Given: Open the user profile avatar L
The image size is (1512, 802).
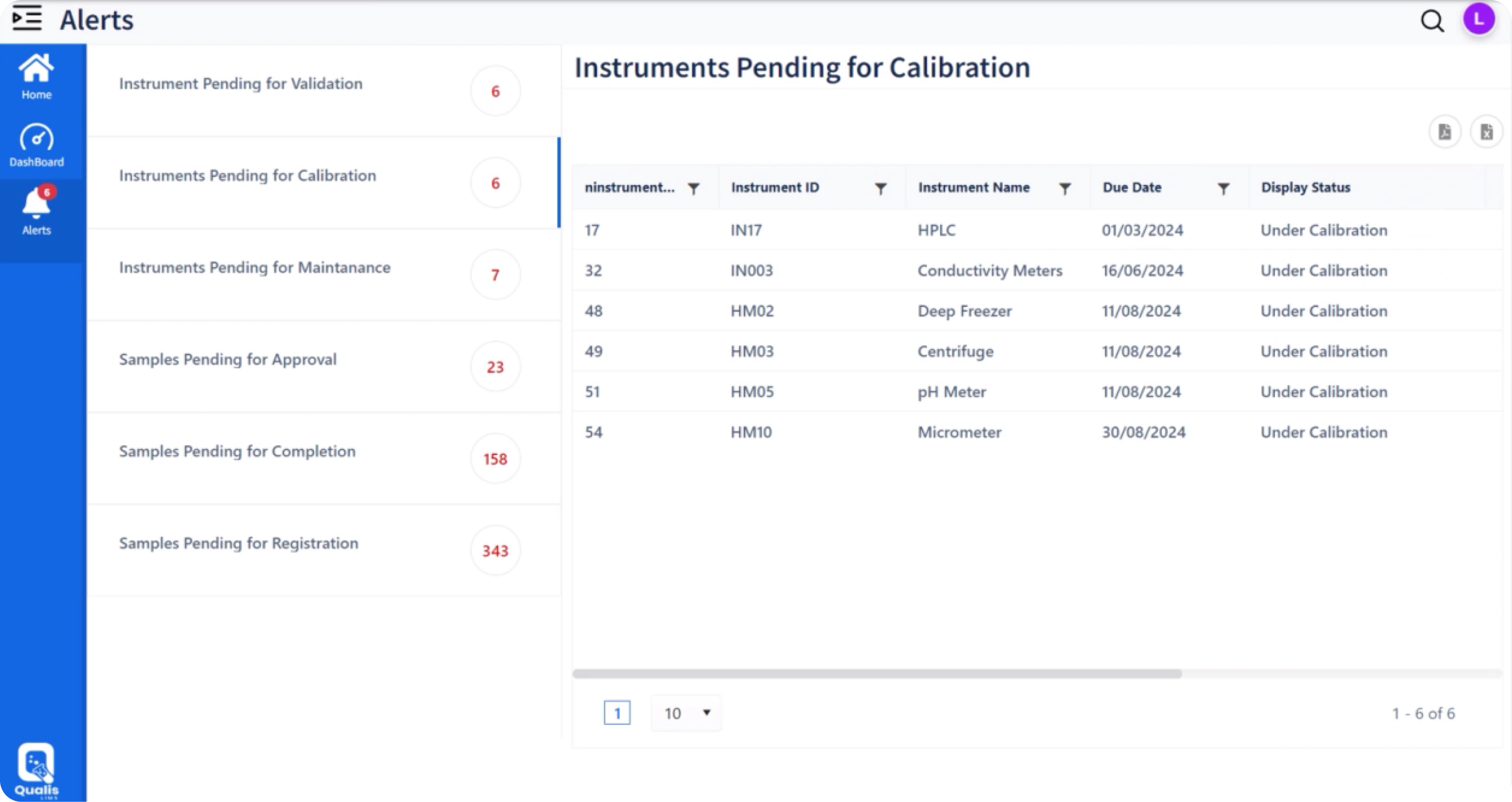Looking at the screenshot, I should pos(1479,20).
